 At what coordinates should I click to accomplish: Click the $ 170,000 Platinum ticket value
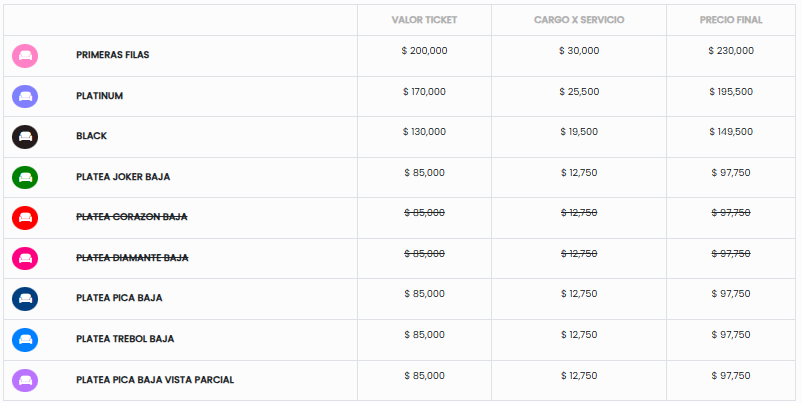424,92
